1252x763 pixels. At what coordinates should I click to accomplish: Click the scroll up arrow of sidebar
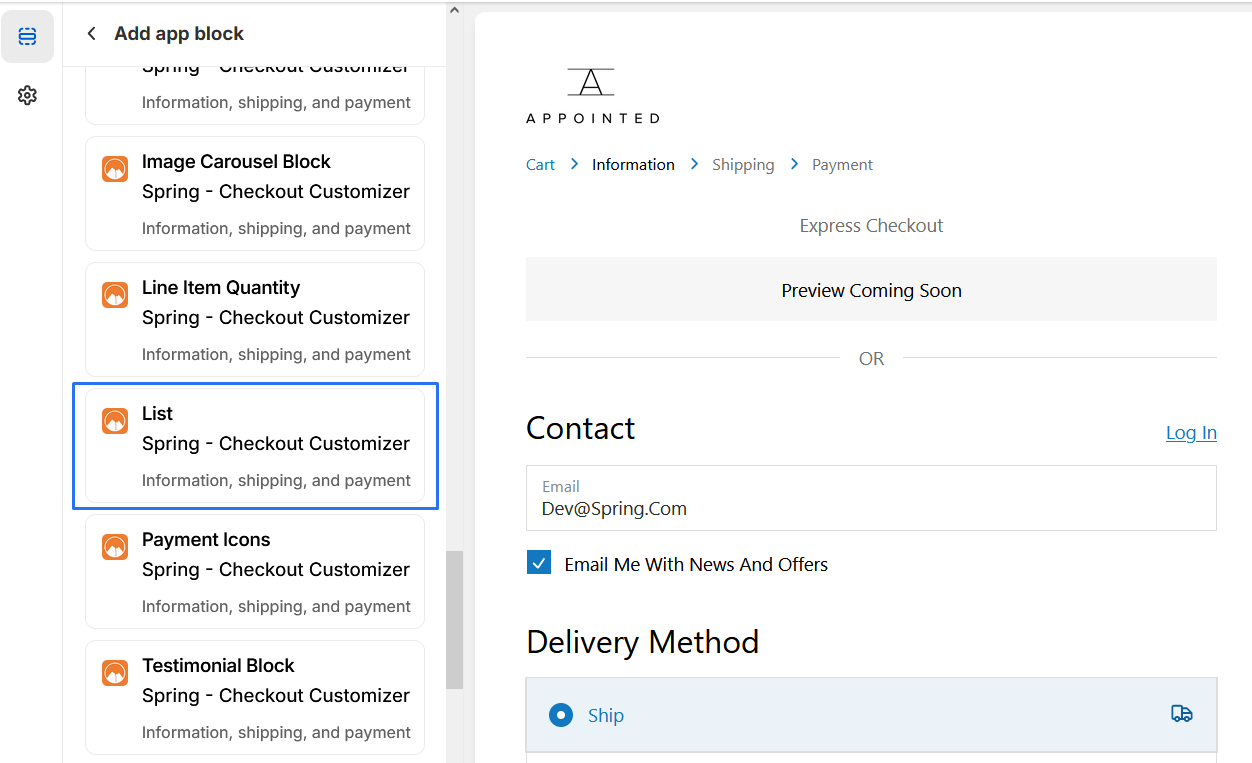[454, 11]
